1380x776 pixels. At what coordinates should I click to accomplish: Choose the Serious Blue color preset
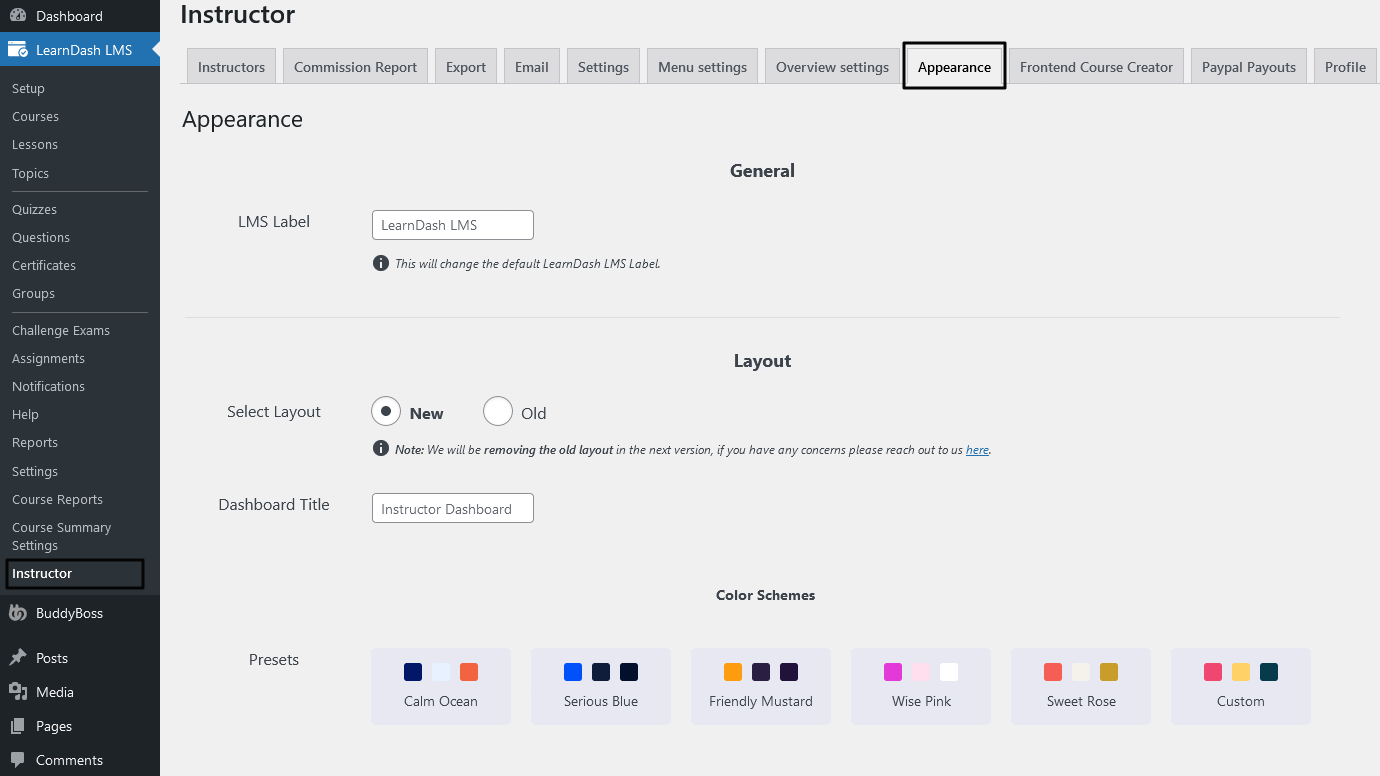pyautogui.click(x=601, y=686)
